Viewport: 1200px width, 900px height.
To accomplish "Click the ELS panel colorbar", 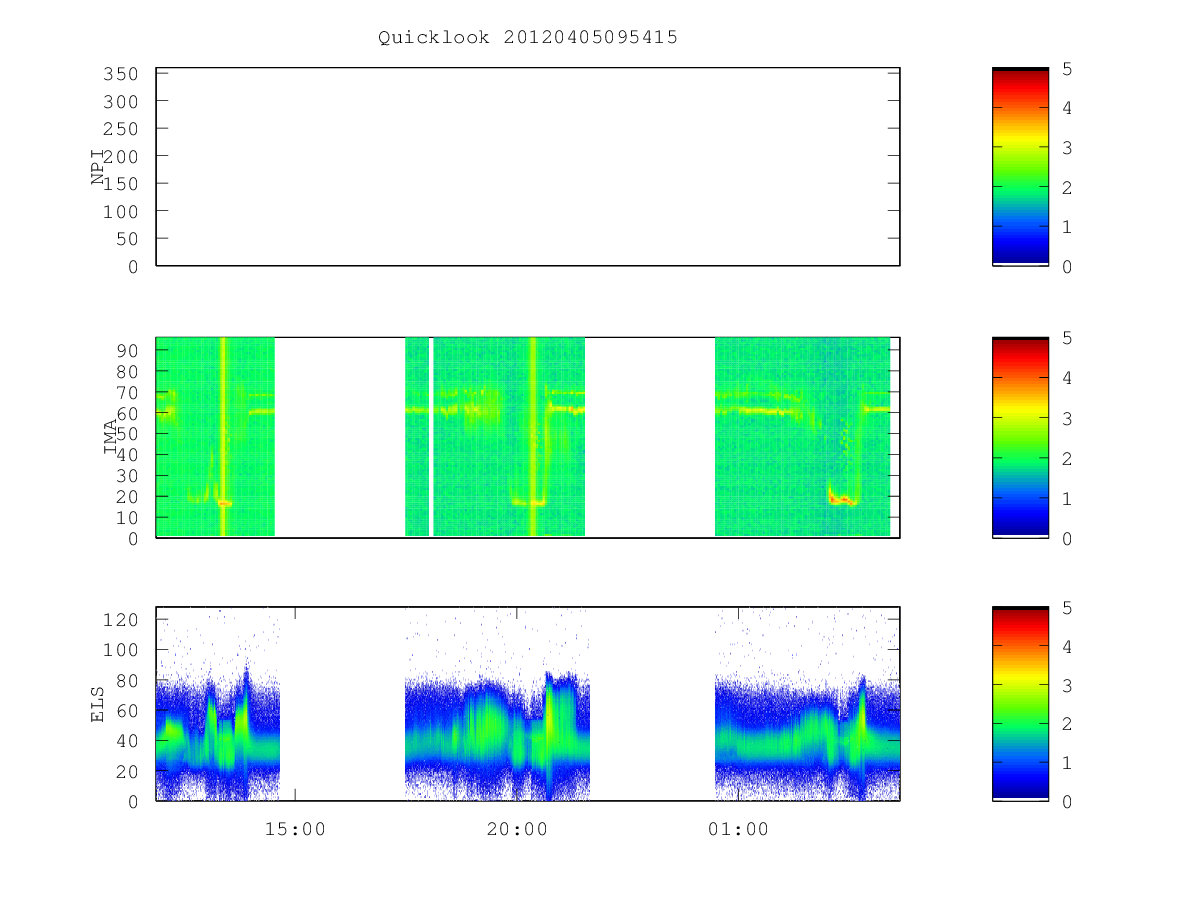I will pos(1020,704).
